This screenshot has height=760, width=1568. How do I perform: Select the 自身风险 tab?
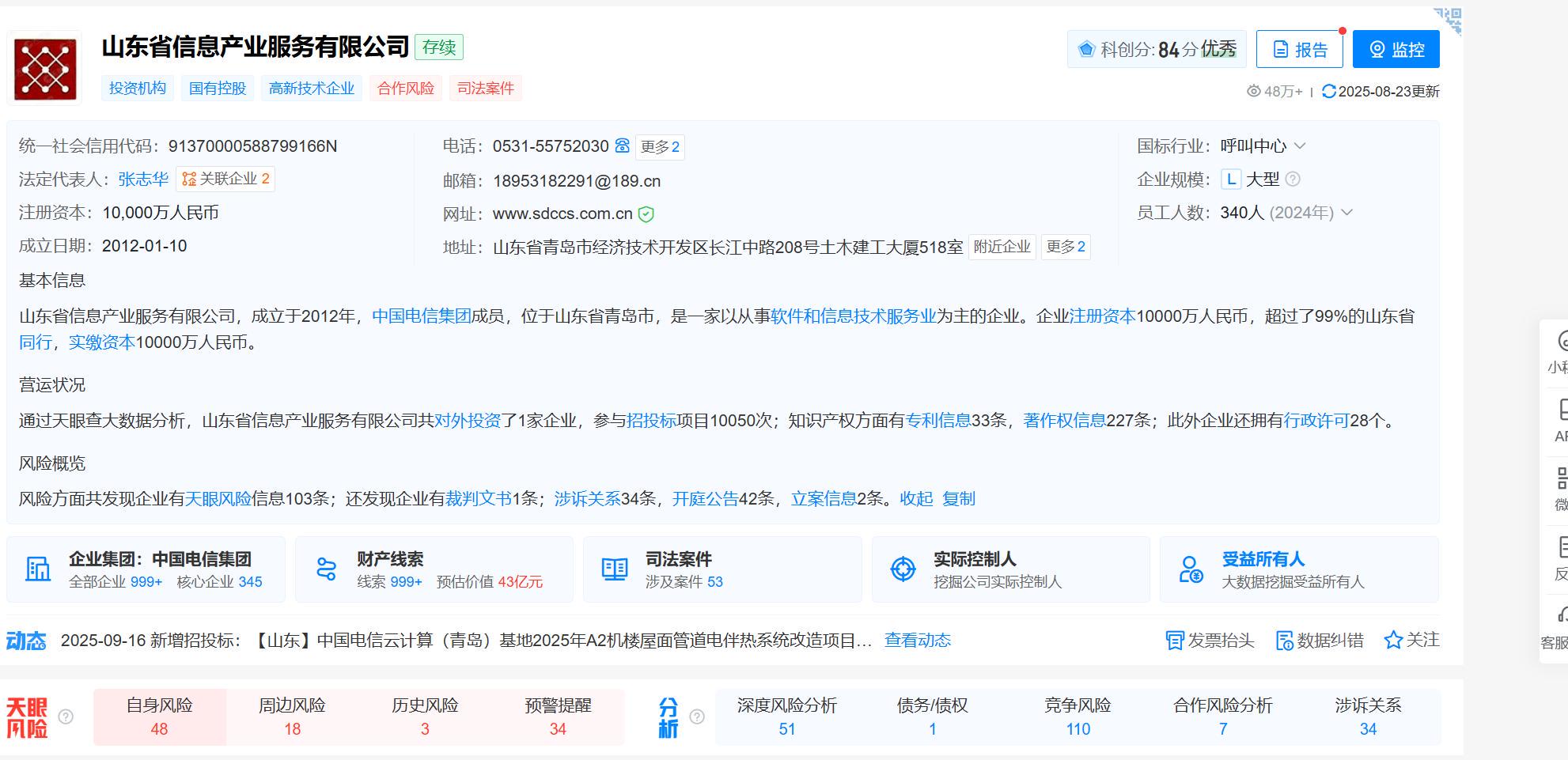(160, 717)
